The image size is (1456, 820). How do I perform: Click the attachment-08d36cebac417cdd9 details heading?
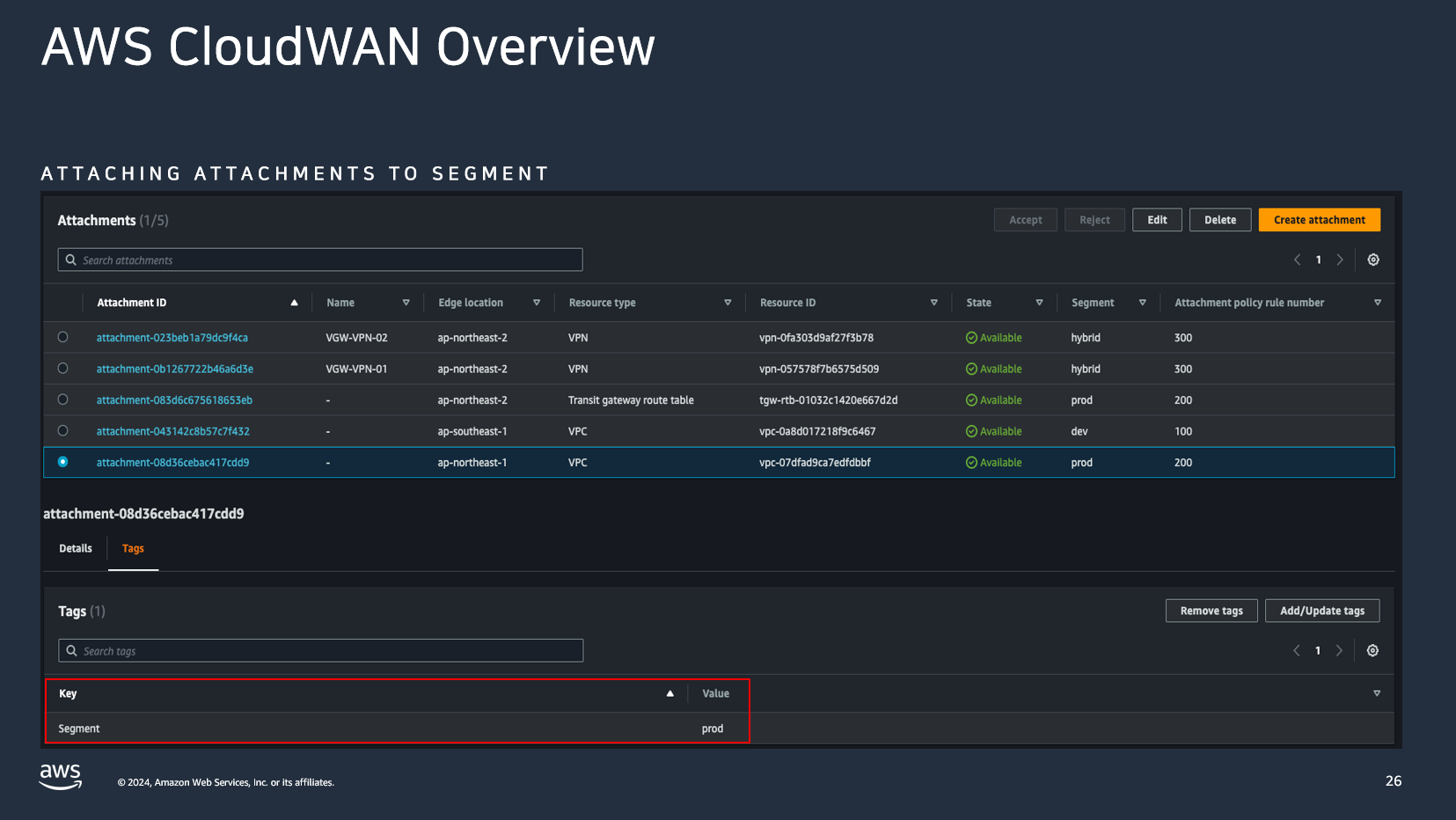pyautogui.click(x=143, y=514)
